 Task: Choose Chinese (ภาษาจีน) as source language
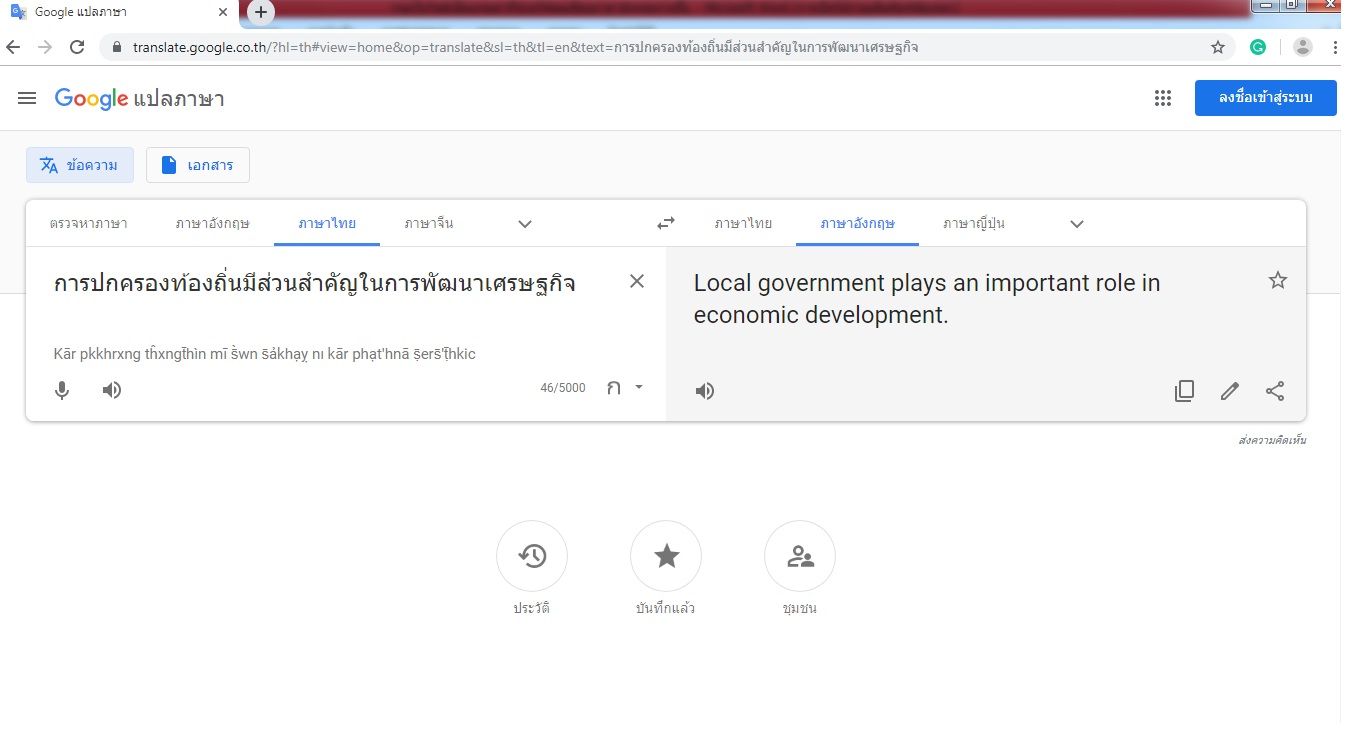tap(429, 223)
